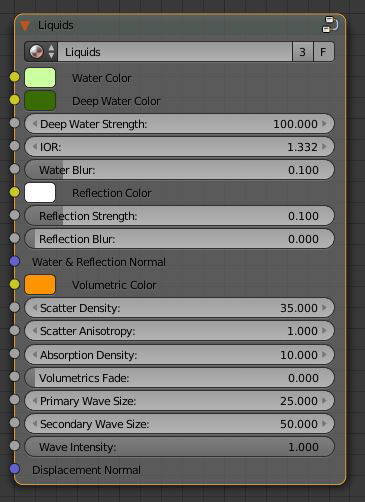Screen dimensions: 365x502
Task: Open the orange Volumetric Color swatch
Action: [40, 285]
